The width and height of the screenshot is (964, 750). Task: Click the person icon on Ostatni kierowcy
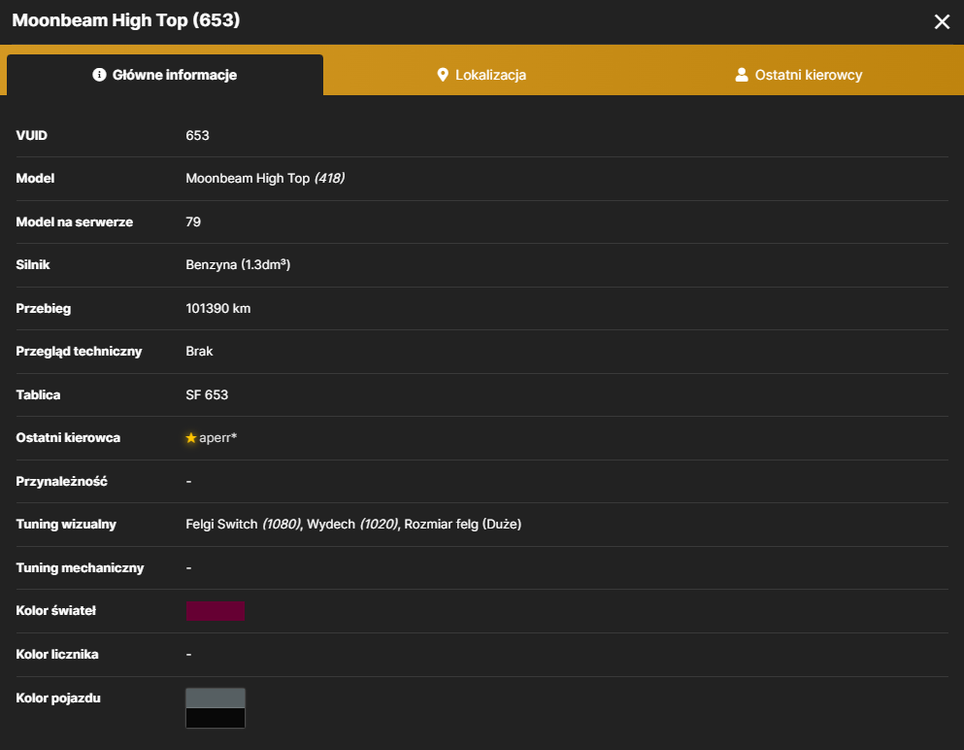(741, 75)
